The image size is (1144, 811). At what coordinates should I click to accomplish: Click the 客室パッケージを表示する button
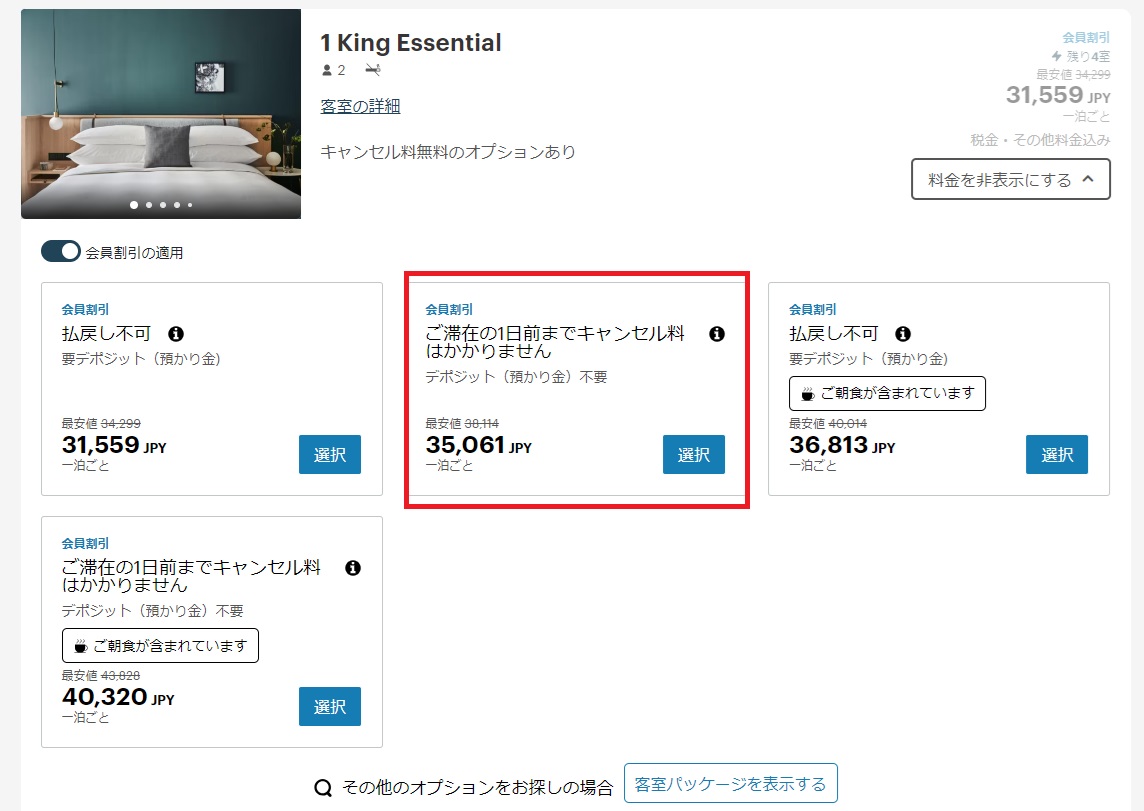click(x=730, y=784)
